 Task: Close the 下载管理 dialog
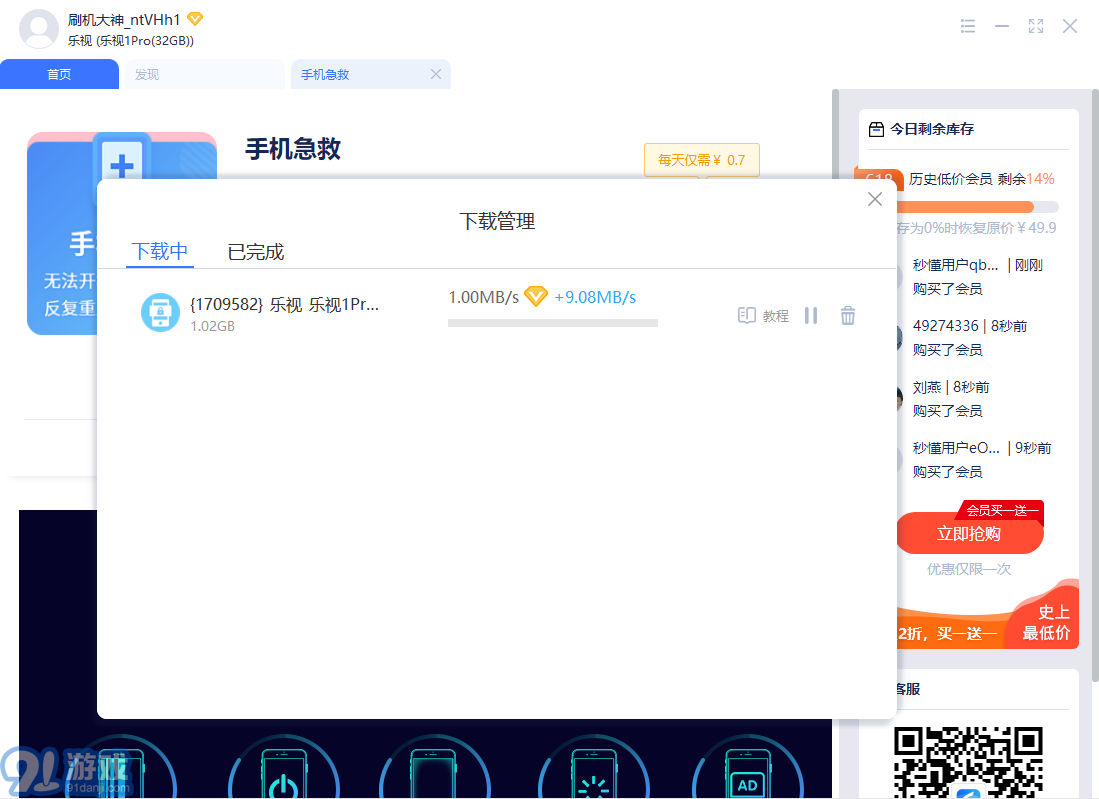tap(875, 199)
